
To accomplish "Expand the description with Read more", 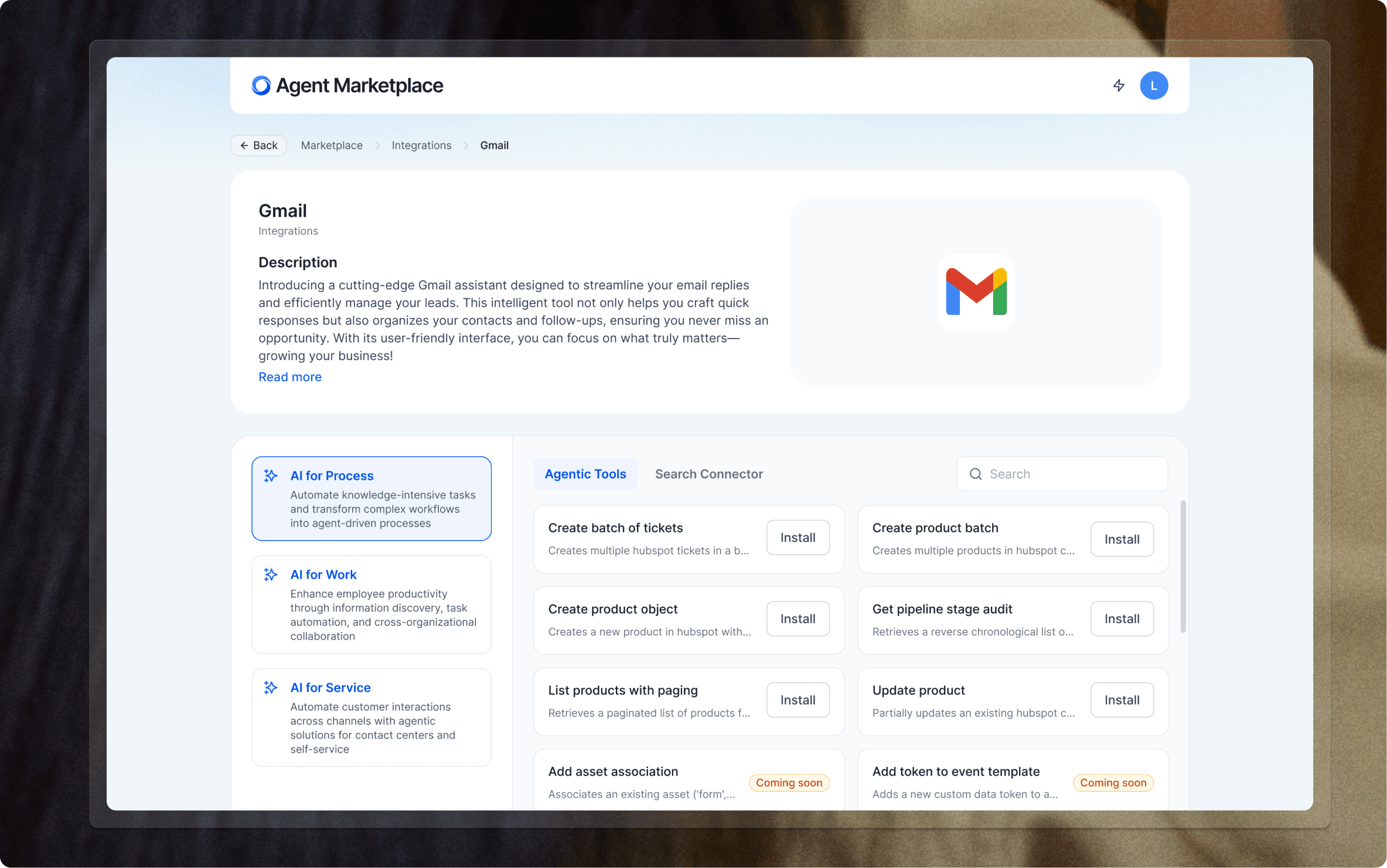I will [x=290, y=377].
